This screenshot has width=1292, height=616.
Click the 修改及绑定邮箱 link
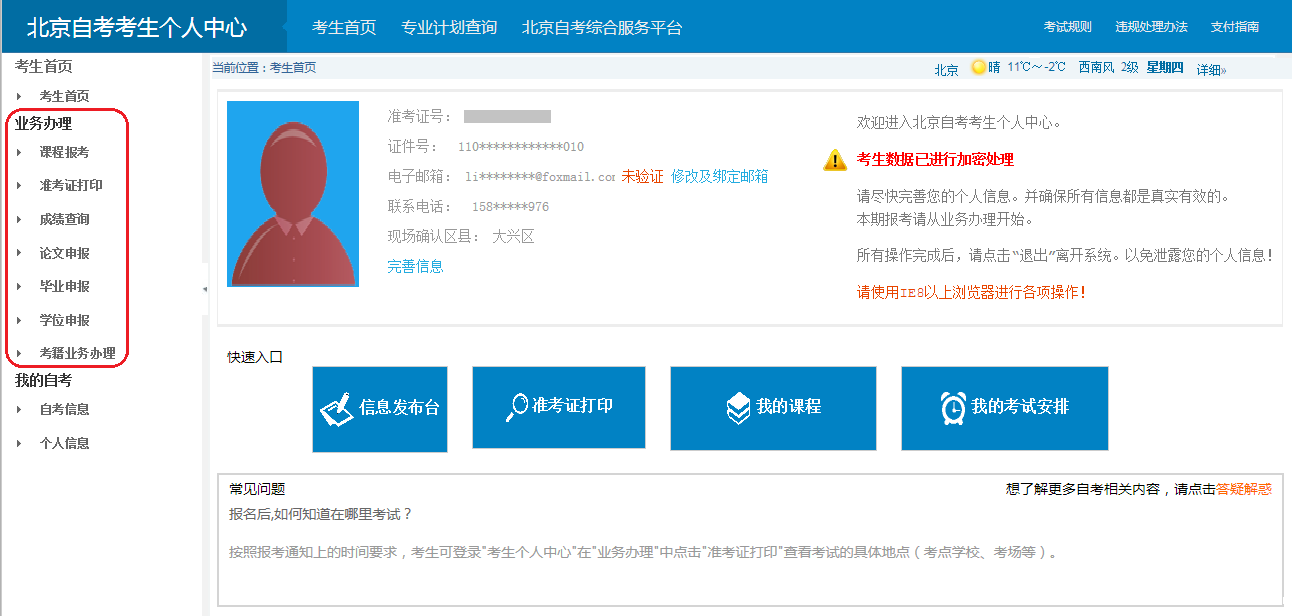[720, 176]
